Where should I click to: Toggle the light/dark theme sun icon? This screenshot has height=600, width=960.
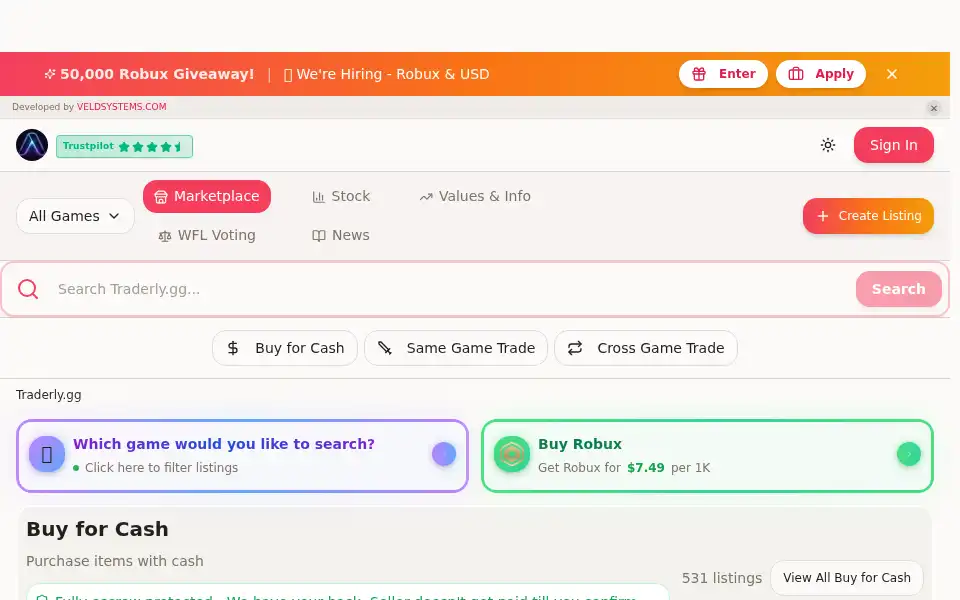(828, 145)
